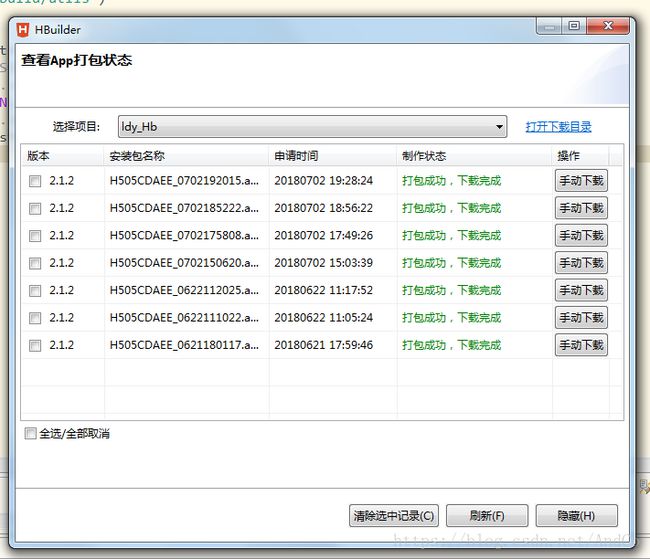Viewport: 650px width, 559px height.
Task: Select package name H505CDAEE_0702192015.a...
Action: (x=184, y=180)
